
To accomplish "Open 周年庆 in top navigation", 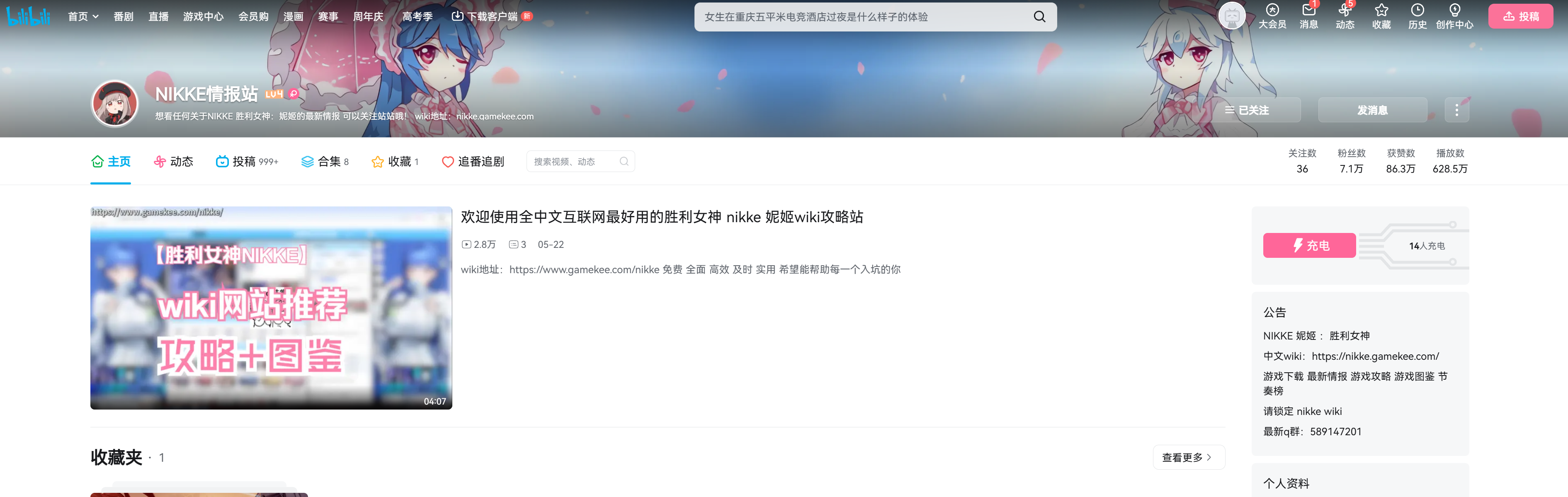I will [x=368, y=17].
